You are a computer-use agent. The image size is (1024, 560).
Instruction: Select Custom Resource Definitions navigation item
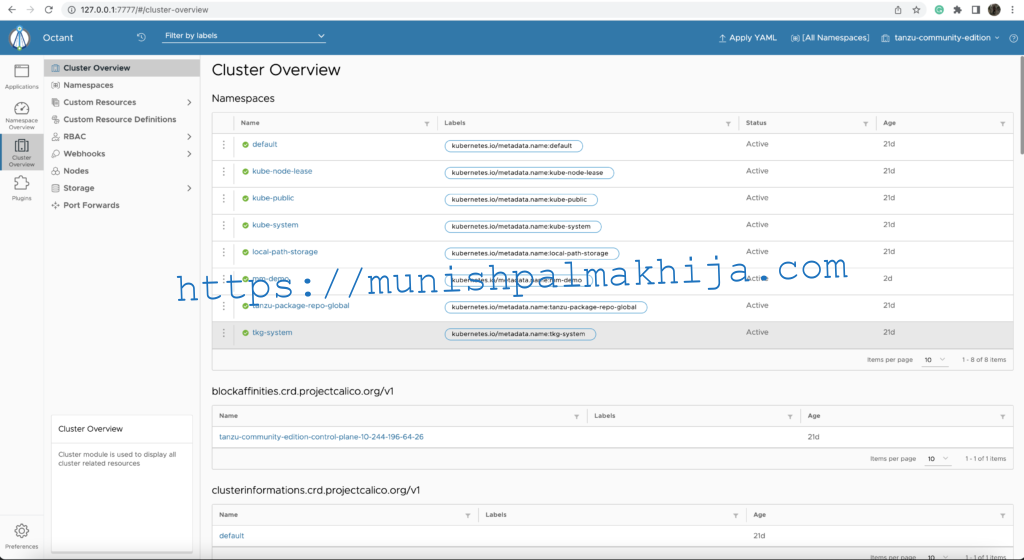pos(122,119)
